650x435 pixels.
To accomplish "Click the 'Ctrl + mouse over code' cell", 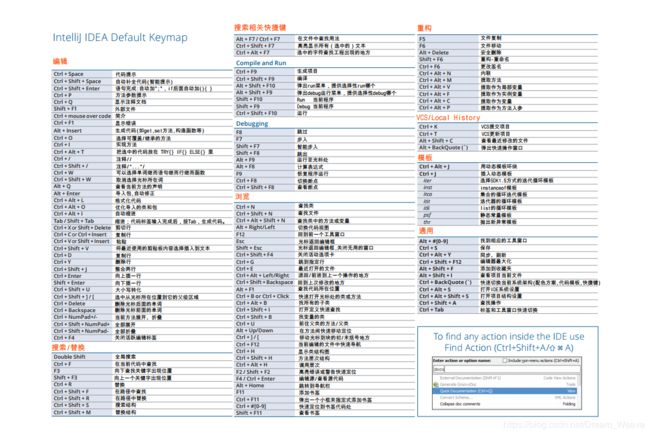I will pyautogui.click(x=82, y=116).
